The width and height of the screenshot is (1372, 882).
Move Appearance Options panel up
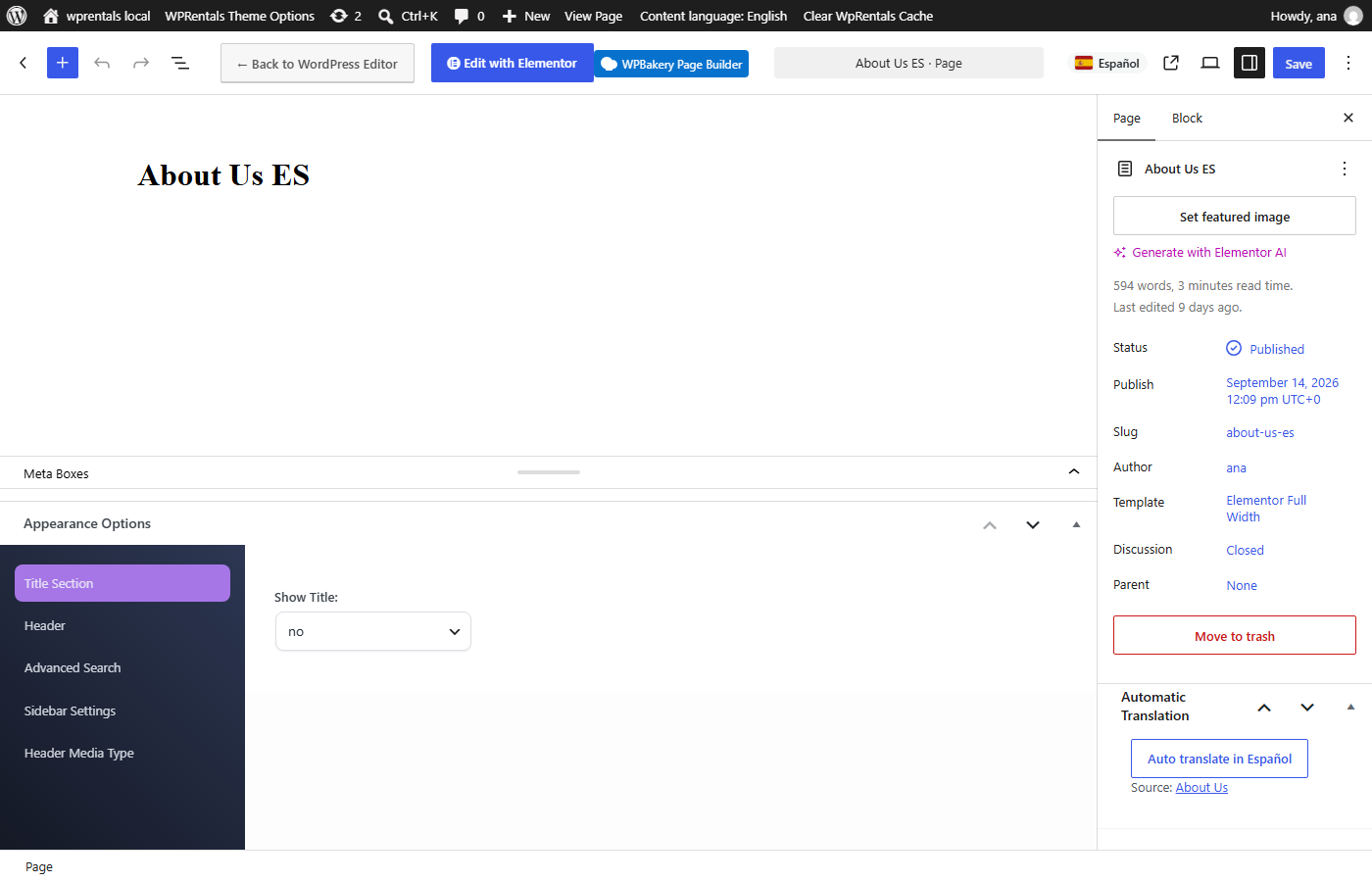pyautogui.click(x=990, y=525)
